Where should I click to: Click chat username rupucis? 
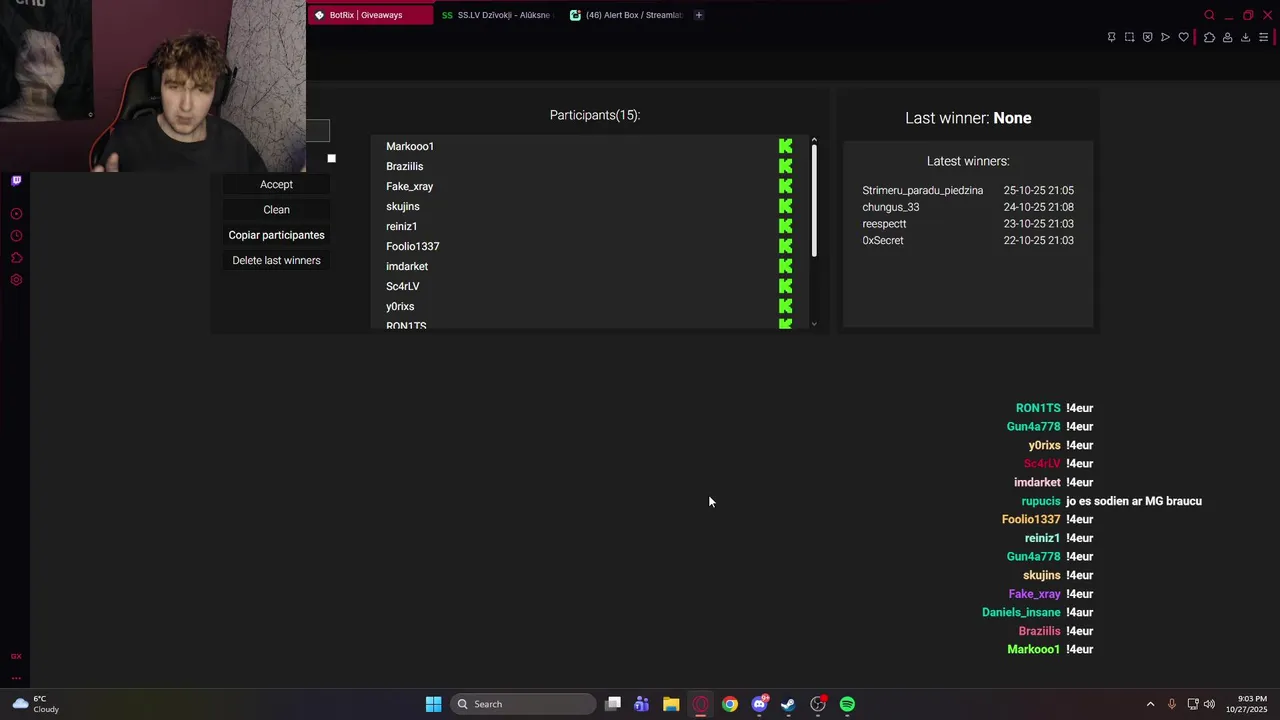pos(1041,501)
